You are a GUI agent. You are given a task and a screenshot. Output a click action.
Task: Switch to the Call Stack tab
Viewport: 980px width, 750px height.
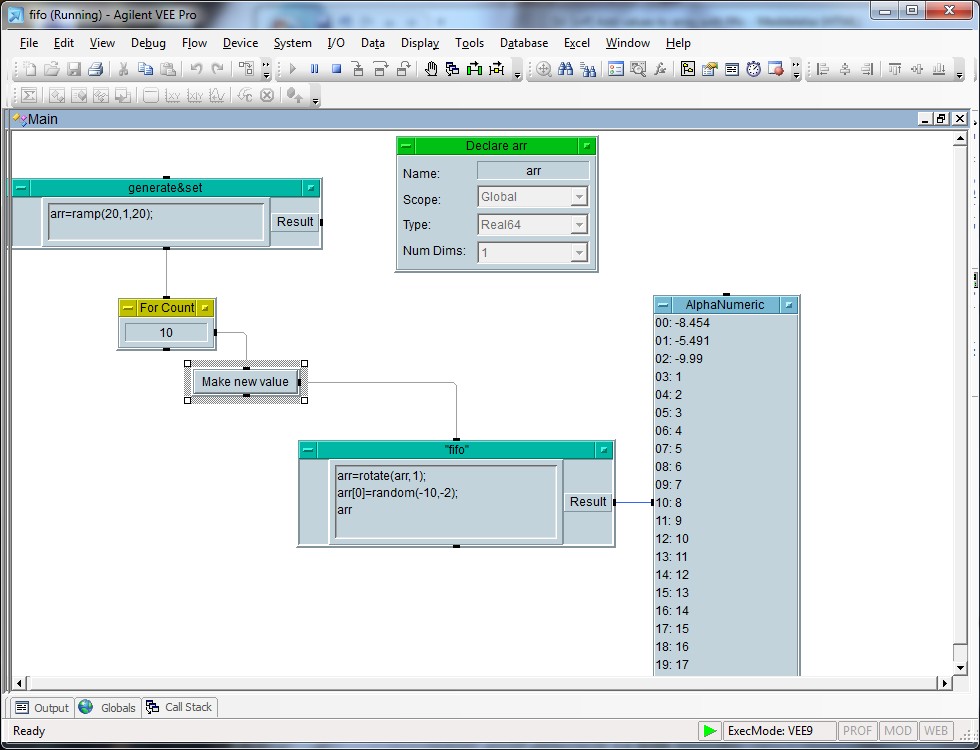click(x=180, y=707)
